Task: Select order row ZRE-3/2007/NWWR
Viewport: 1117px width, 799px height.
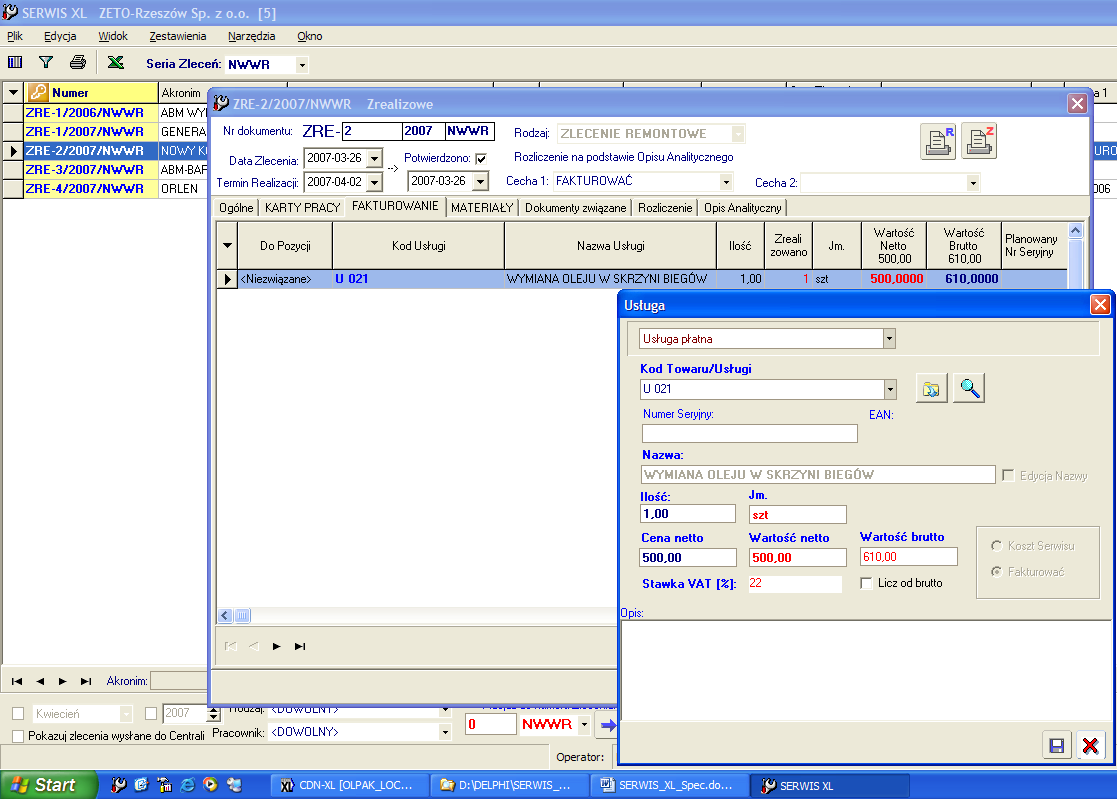Action: click(84, 170)
